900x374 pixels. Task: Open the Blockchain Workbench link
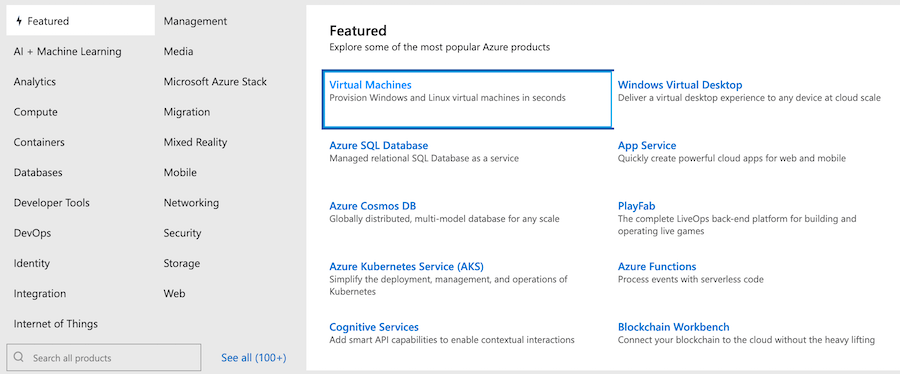(x=674, y=327)
